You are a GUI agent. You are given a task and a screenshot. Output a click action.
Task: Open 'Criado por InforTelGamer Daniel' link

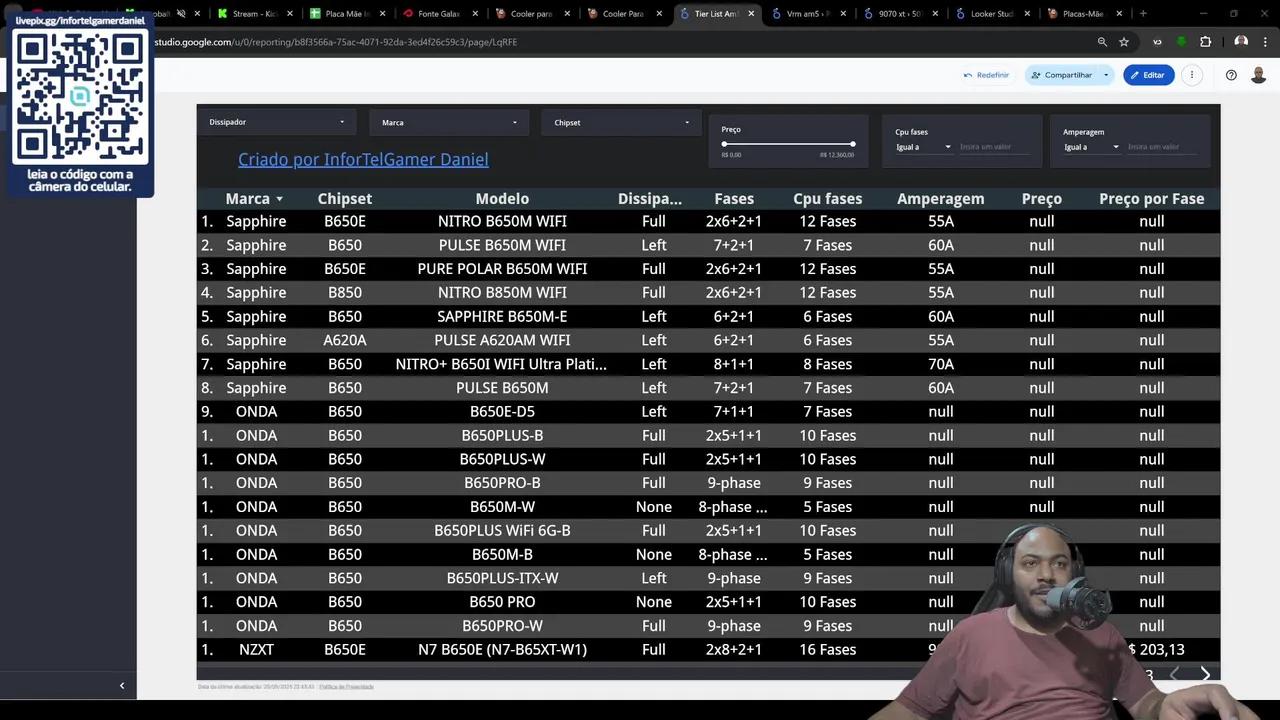[363, 159]
